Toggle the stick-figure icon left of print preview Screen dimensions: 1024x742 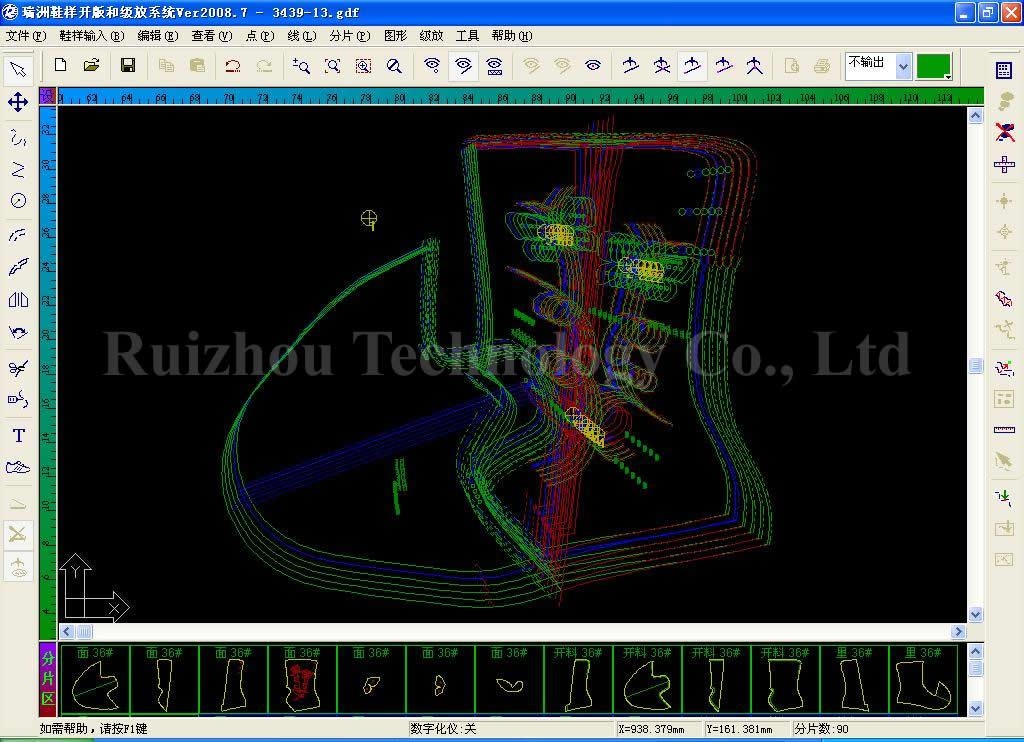coord(754,65)
